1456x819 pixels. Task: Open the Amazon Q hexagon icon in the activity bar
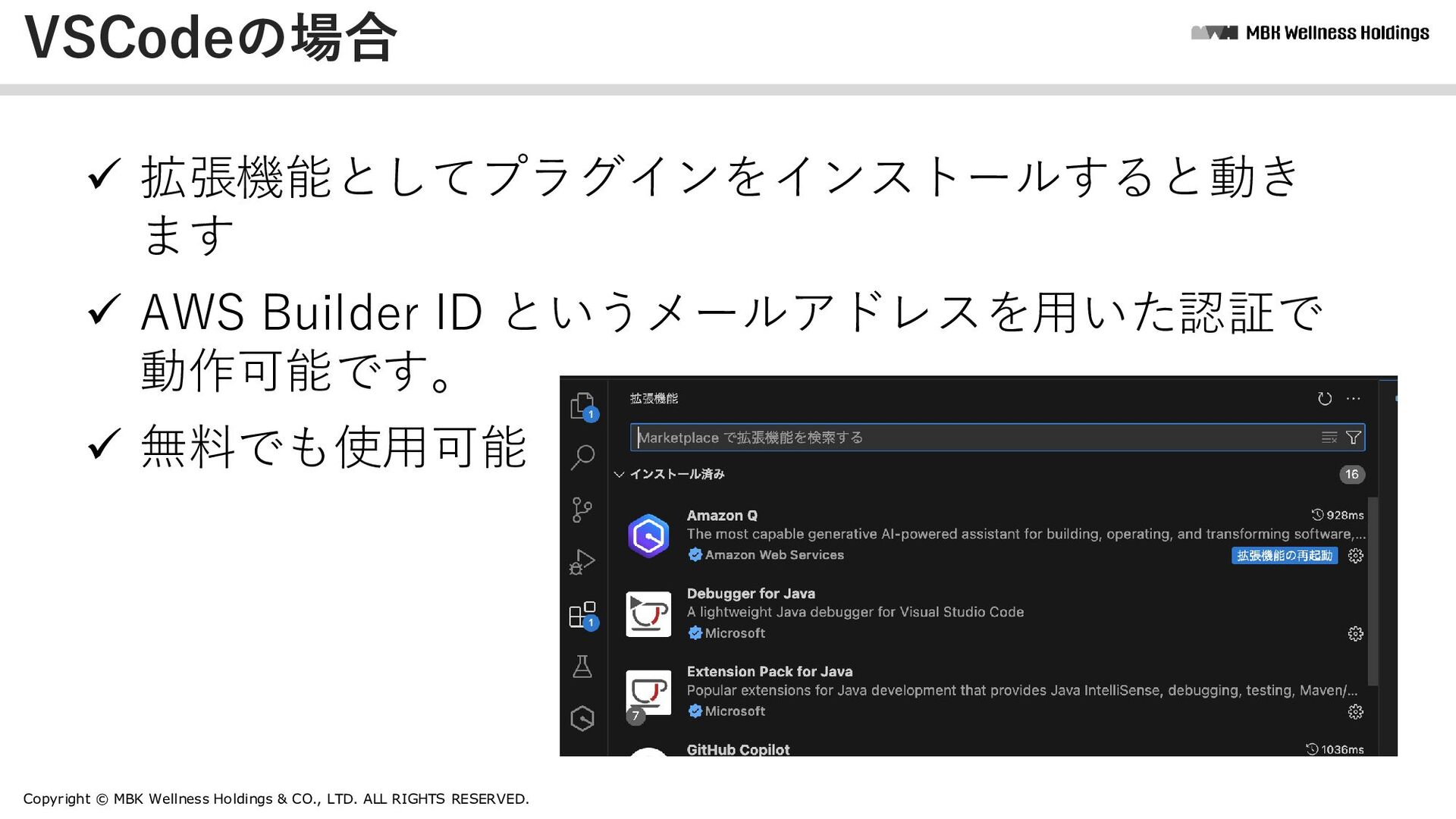pyautogui.click(x=582, y=718)
